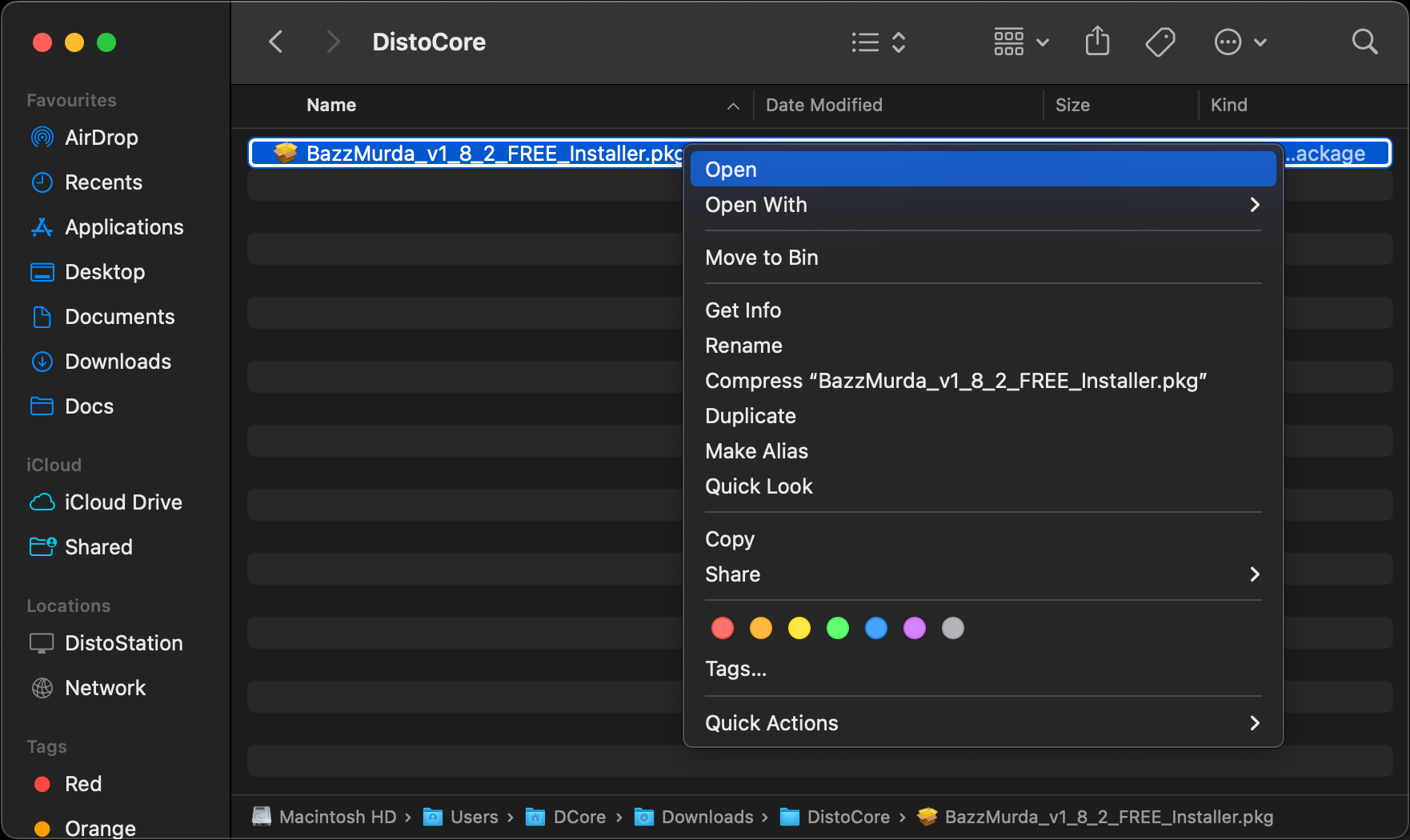This screenshot has width=1410, height=840.
Task: Choose Copy in the context menu
Action: (983, 539)
